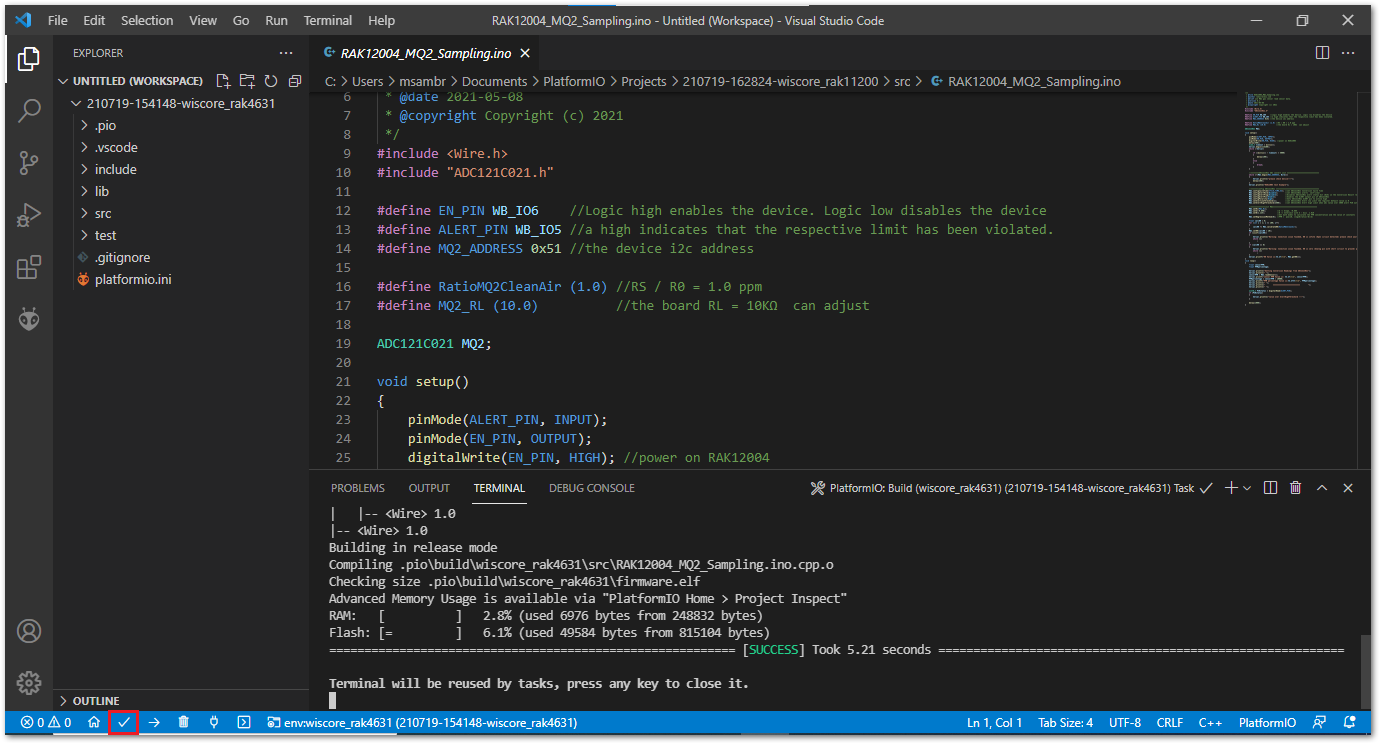Expand the OUTLINE section
Viewport: 1380px width, 744px height.
tap(96, 701)
